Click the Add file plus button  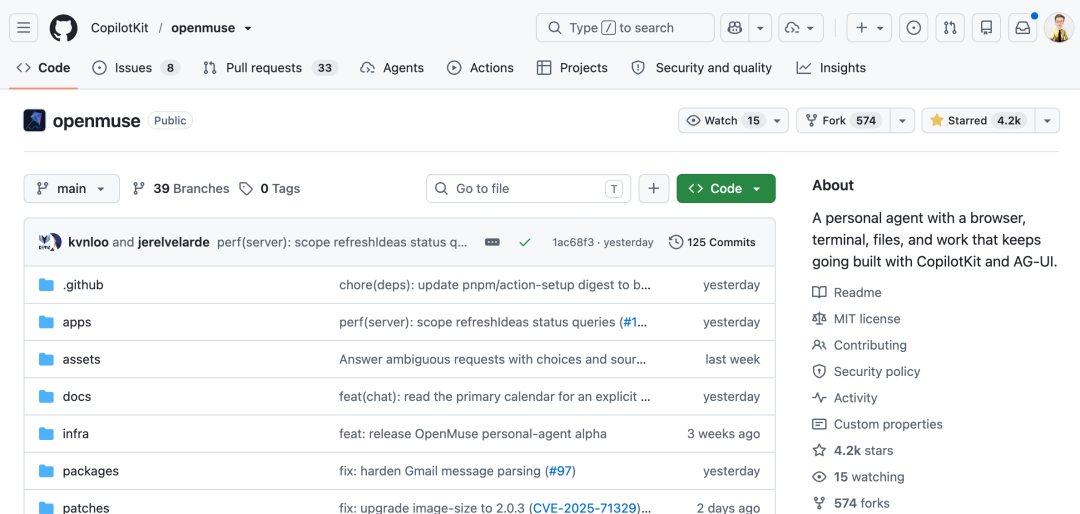point(654,189)
